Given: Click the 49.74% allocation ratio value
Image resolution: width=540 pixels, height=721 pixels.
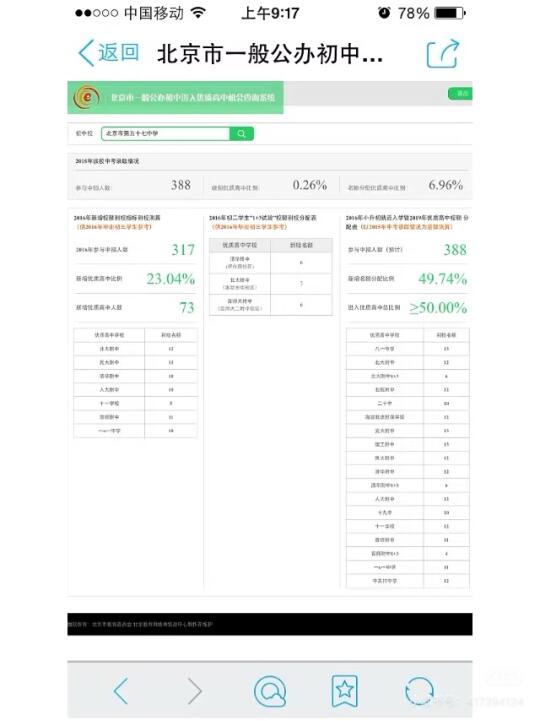Looking at the screenshot, I should click(x=442, y=279).
